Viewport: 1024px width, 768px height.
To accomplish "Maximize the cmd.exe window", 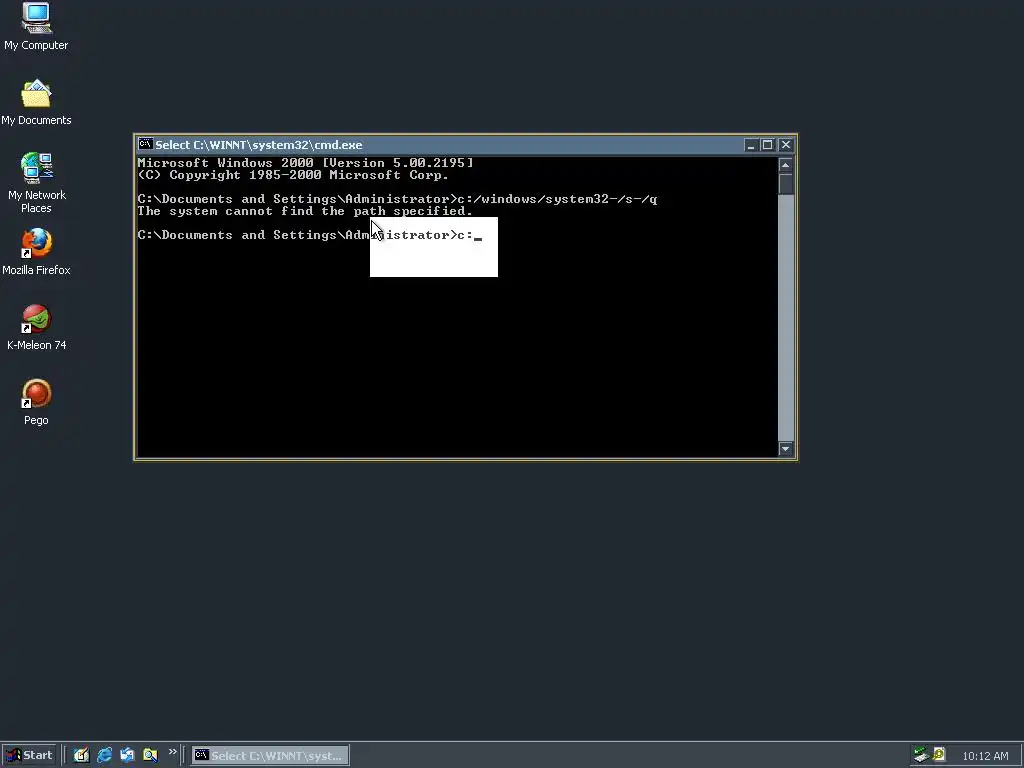I will click(767, 145).
